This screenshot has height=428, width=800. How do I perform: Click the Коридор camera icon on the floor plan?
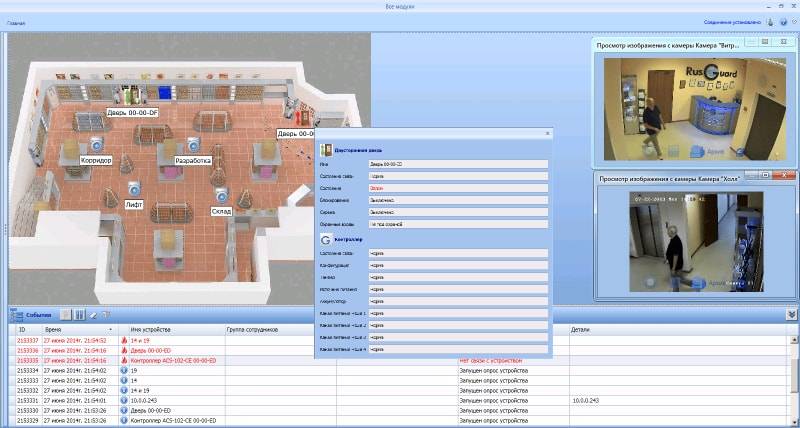[x=97, y=144]
